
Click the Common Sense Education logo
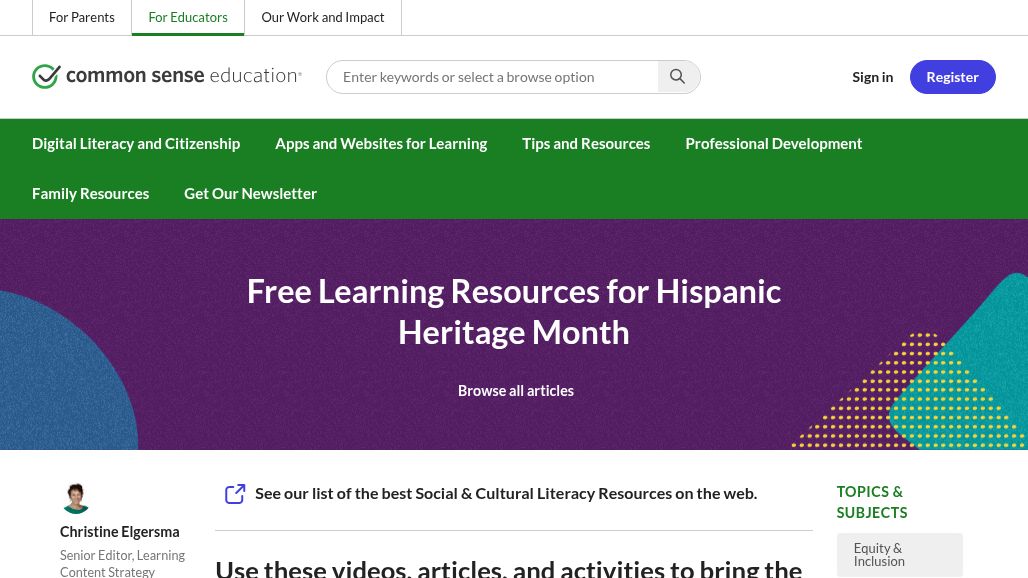coord(167,76)
